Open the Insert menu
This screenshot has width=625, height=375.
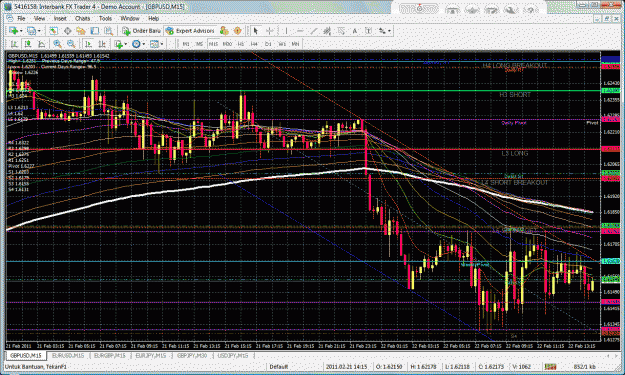click(x=60, y=18)
